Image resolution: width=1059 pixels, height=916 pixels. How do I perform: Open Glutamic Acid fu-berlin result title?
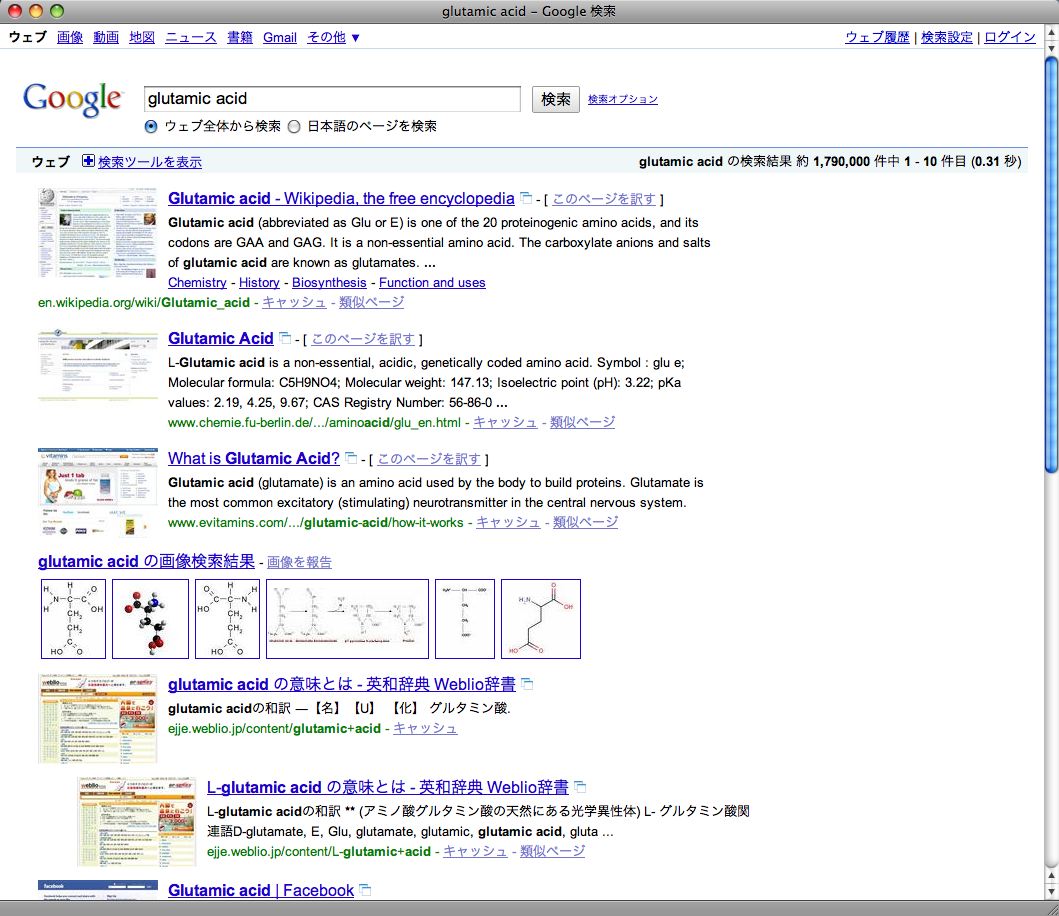221,338
